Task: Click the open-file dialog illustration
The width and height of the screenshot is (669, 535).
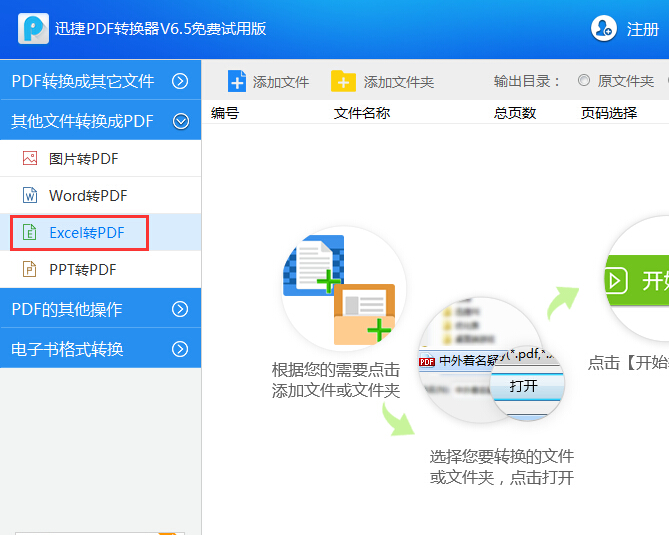Action: 491,360
